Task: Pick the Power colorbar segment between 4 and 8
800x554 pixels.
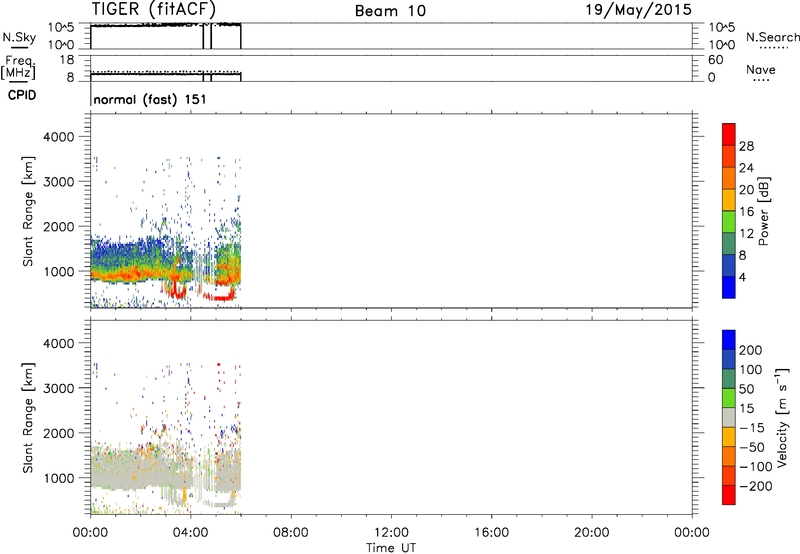Action: (729, 266)
